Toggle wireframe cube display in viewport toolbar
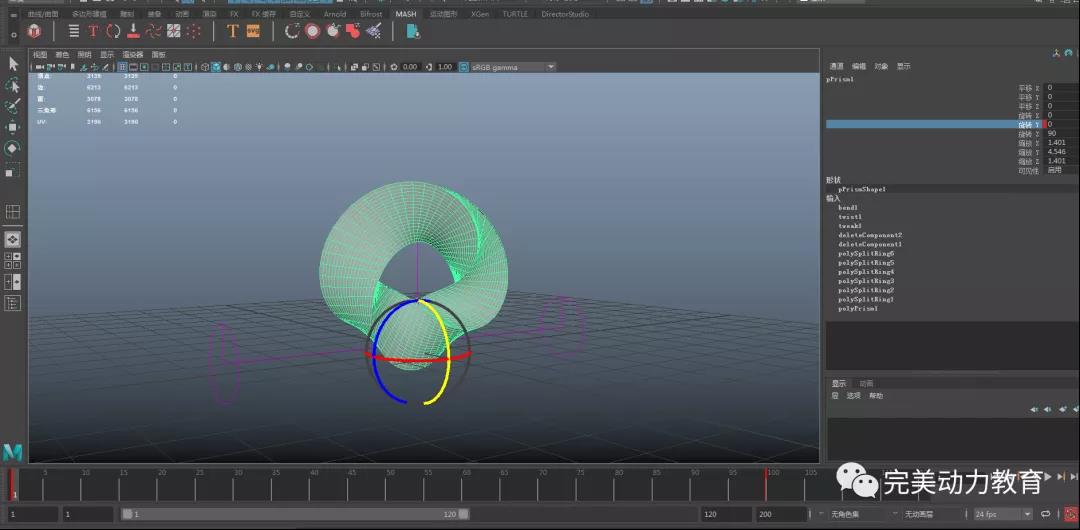The height and width of the screenshot is (530, 1080). click(x=204, y=67)
